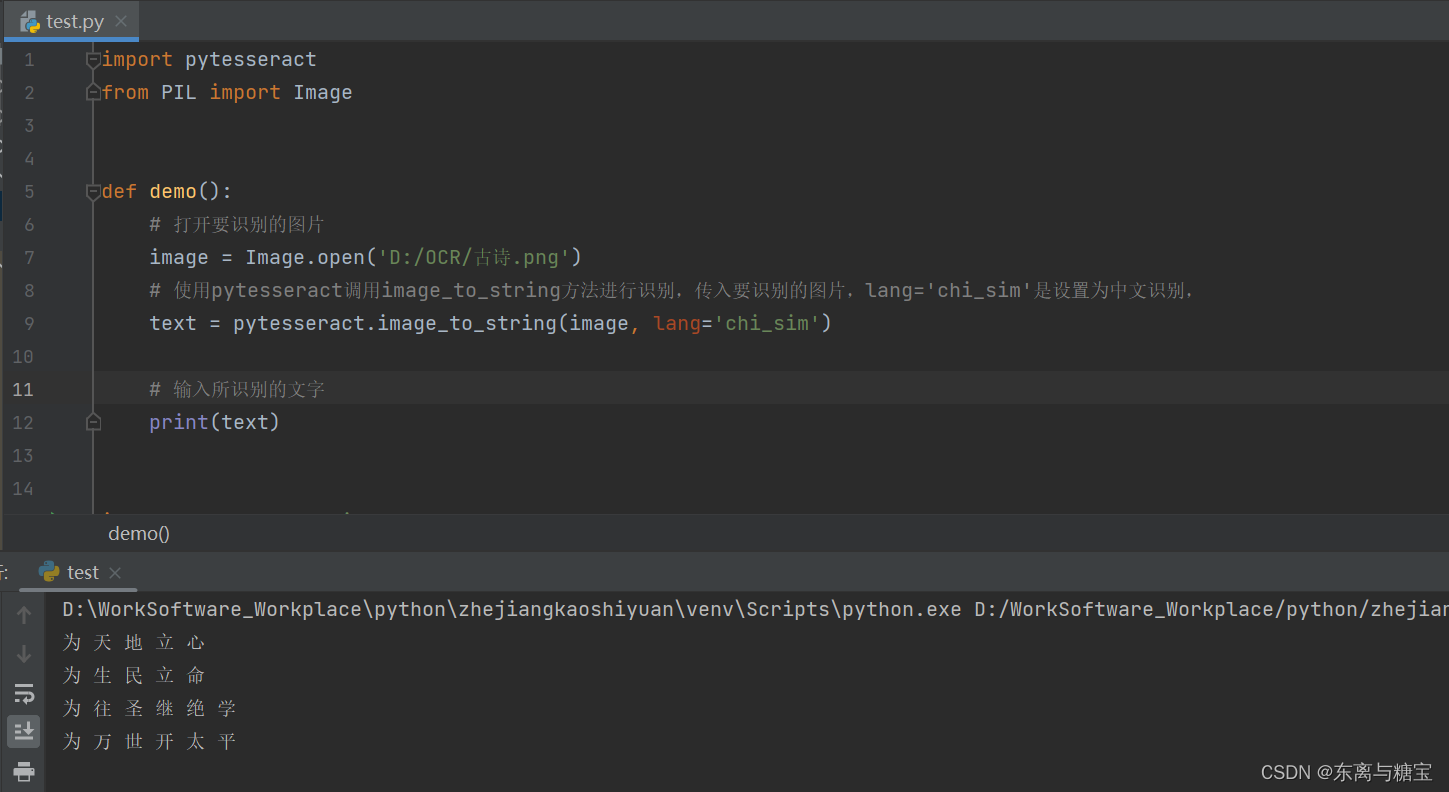Click the comment on line 8 about pytesseract
The image size is (1449, 792).
pos(672,291)
